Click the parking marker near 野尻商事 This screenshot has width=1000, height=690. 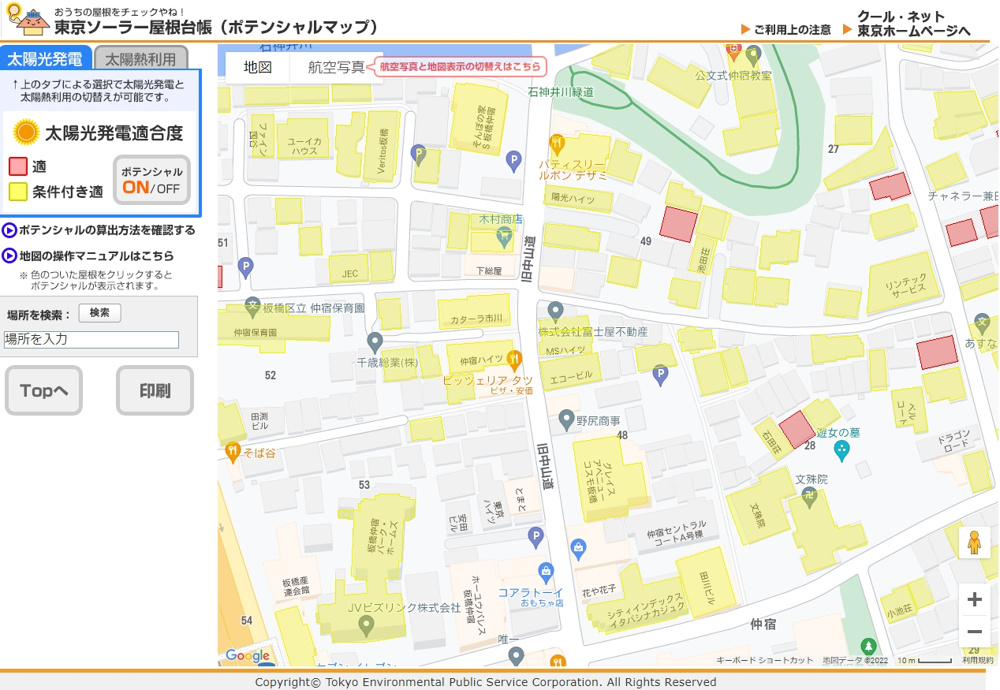(661, 374)
